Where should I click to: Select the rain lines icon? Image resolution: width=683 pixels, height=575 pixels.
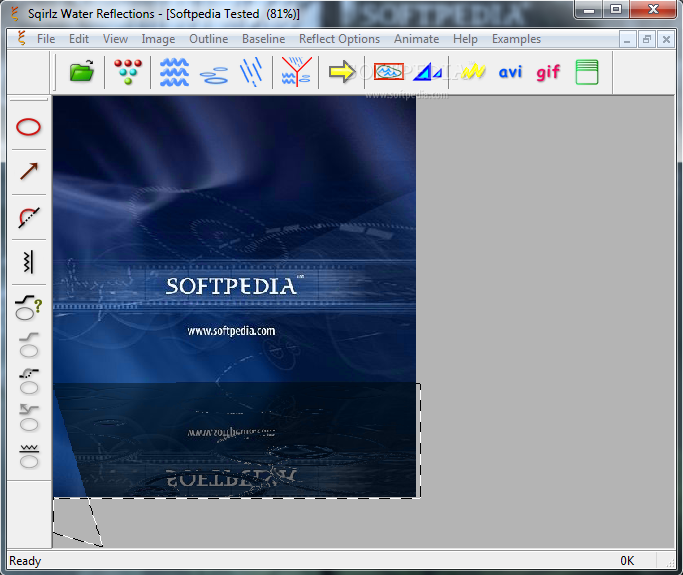251,72
